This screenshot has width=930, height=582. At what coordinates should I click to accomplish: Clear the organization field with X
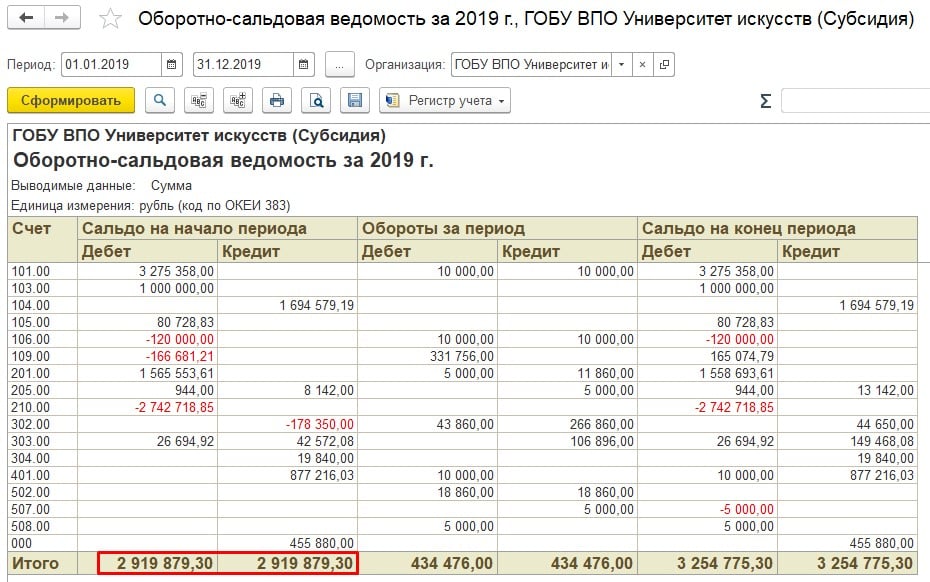(643, 65)
